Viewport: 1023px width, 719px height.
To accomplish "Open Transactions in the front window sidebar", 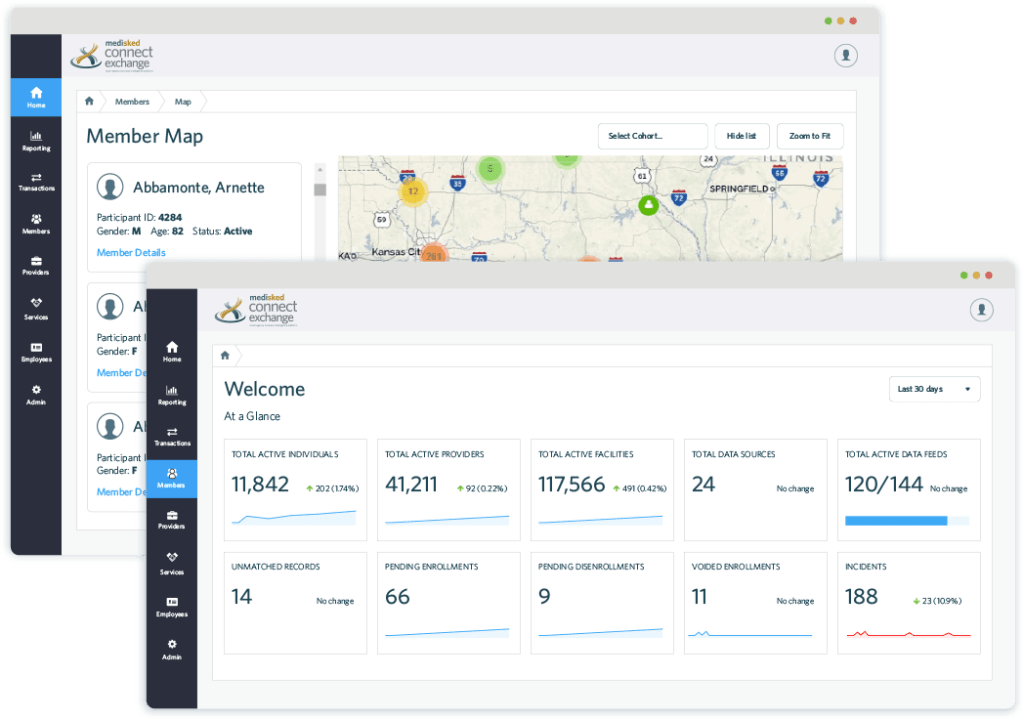I will pyautogui.click(x=171, y=436).
